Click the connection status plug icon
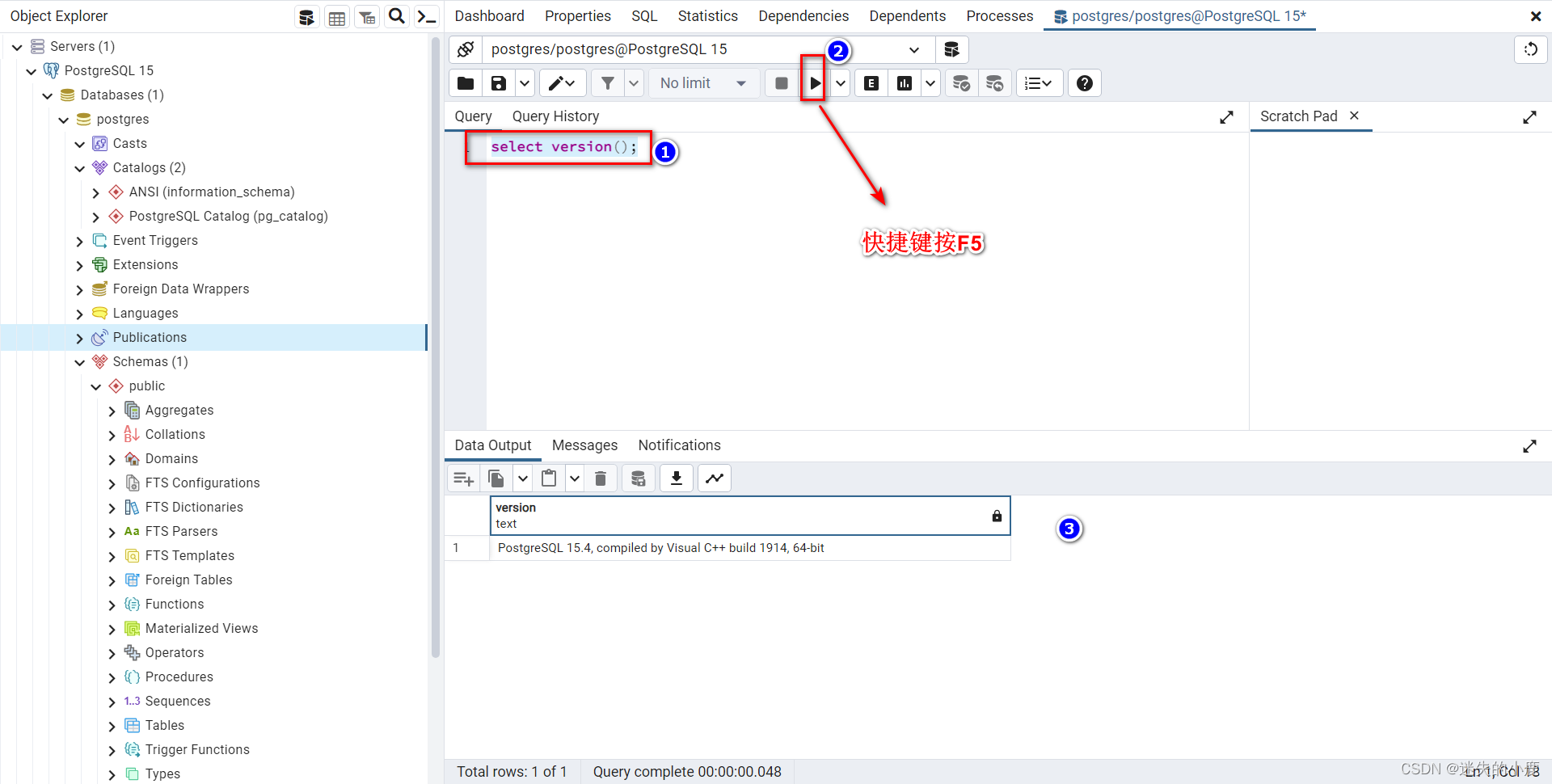The width and height of the screenshot is (1552, 784). point(466,49)
